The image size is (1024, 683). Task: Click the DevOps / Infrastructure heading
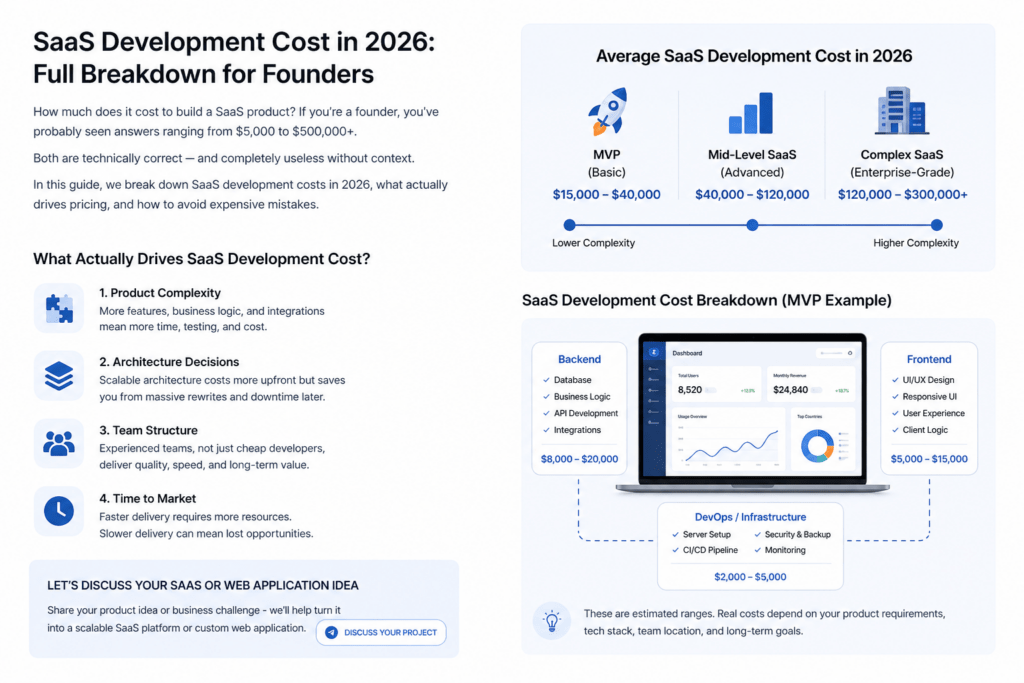[750, 517]
